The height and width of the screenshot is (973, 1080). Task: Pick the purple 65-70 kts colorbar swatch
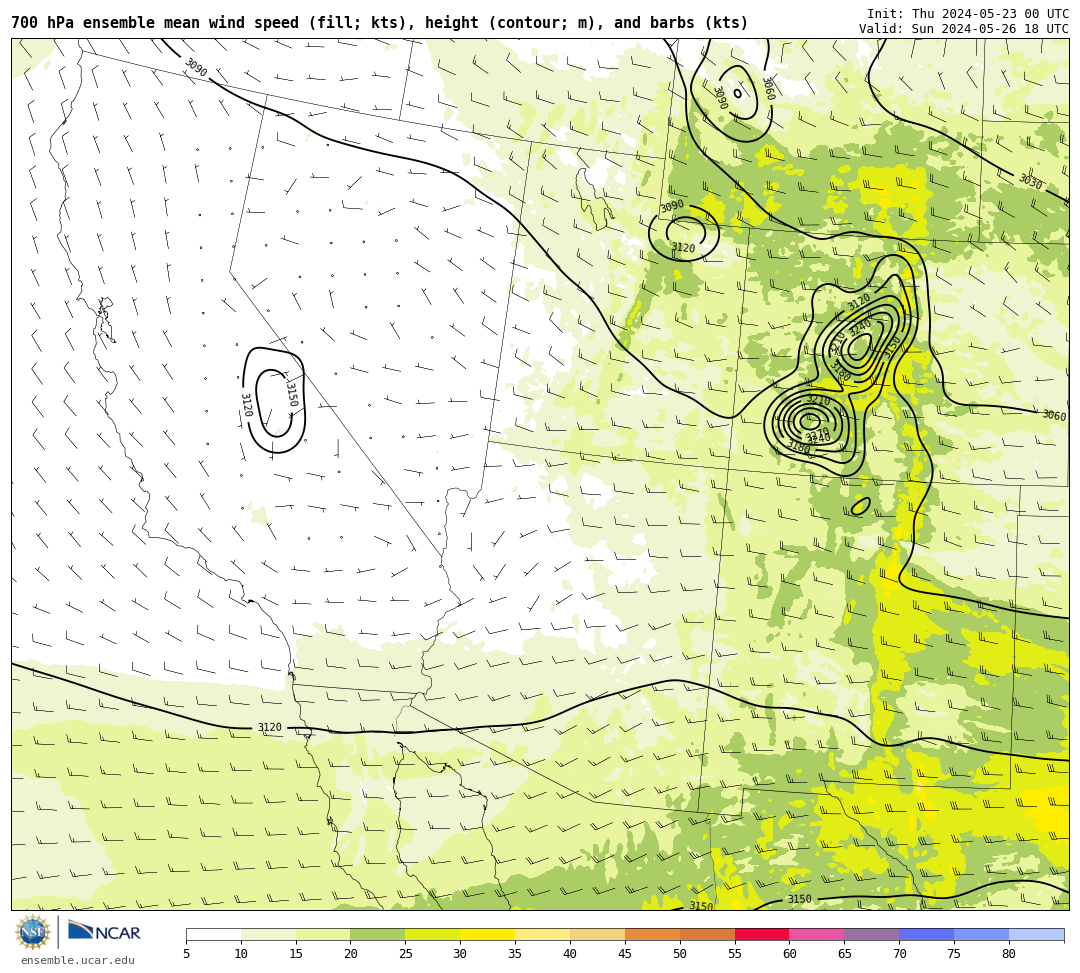(x=872, y=934)
